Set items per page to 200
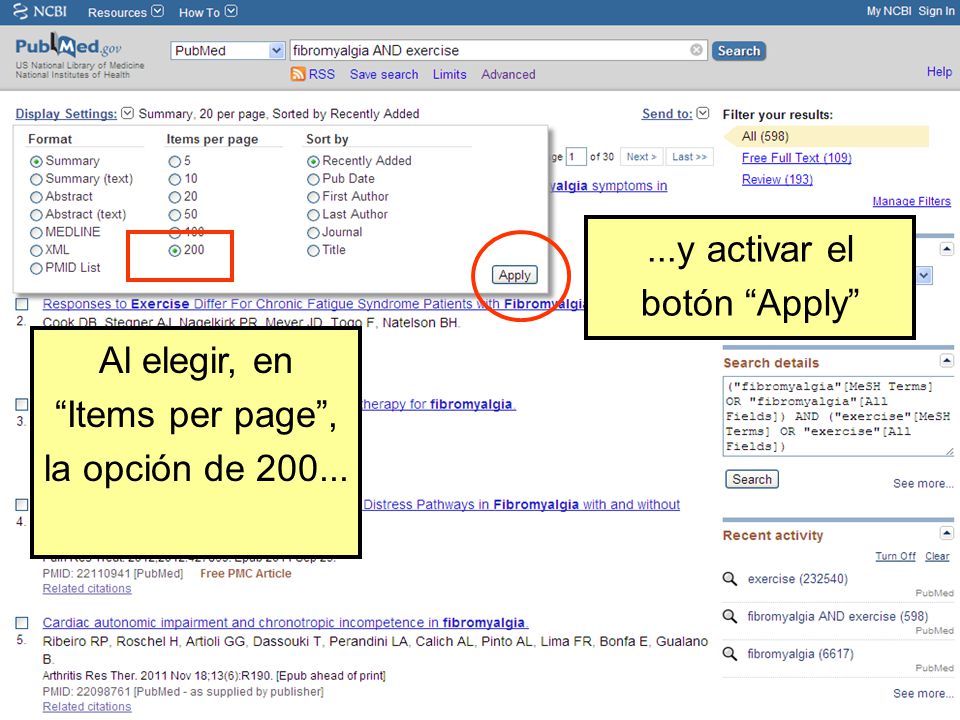This screenshot has height=720, width=960. click(174, 250)
